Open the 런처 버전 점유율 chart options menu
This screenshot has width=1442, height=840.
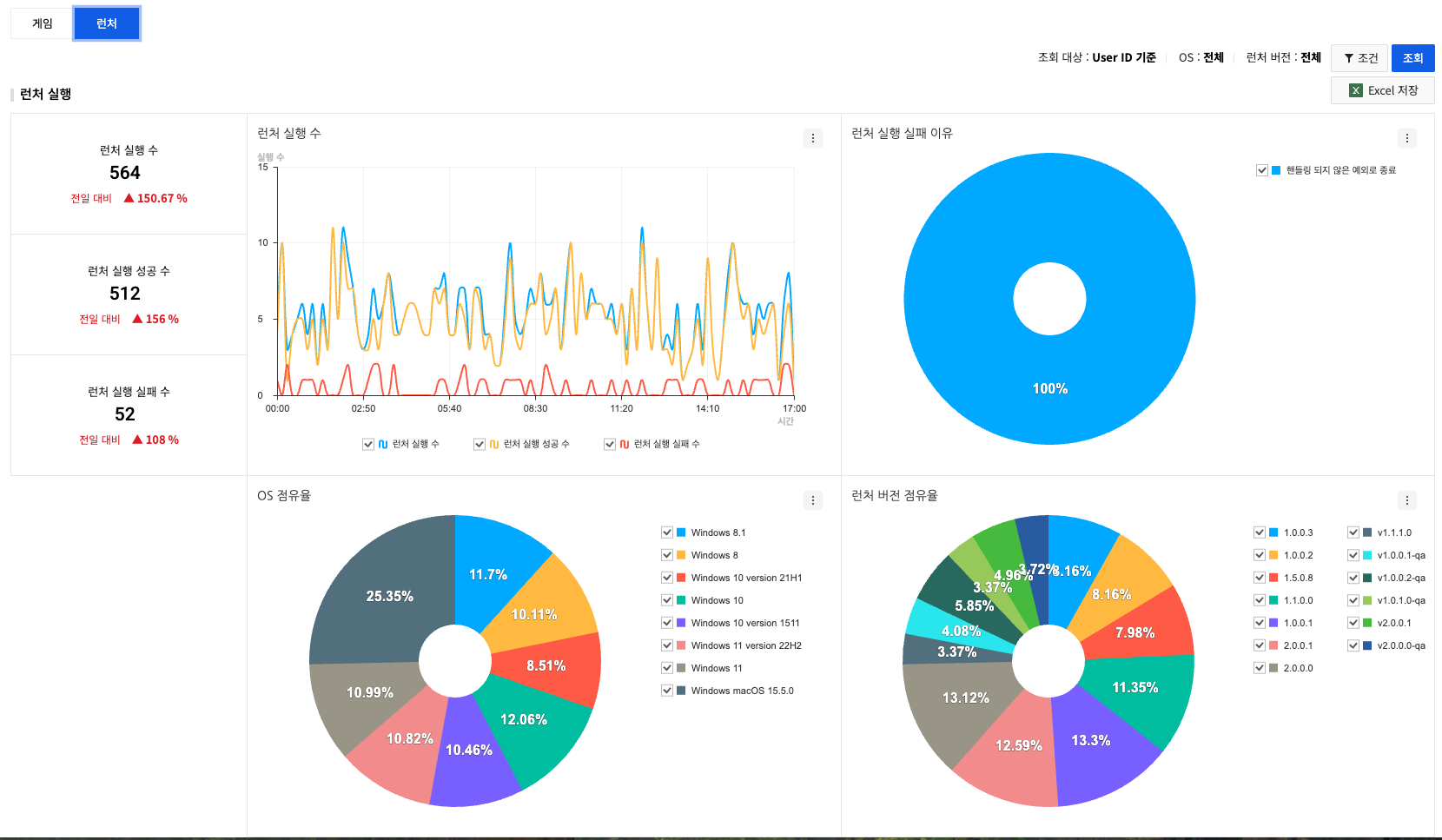pyautogui.click(x=1407, y=500)
